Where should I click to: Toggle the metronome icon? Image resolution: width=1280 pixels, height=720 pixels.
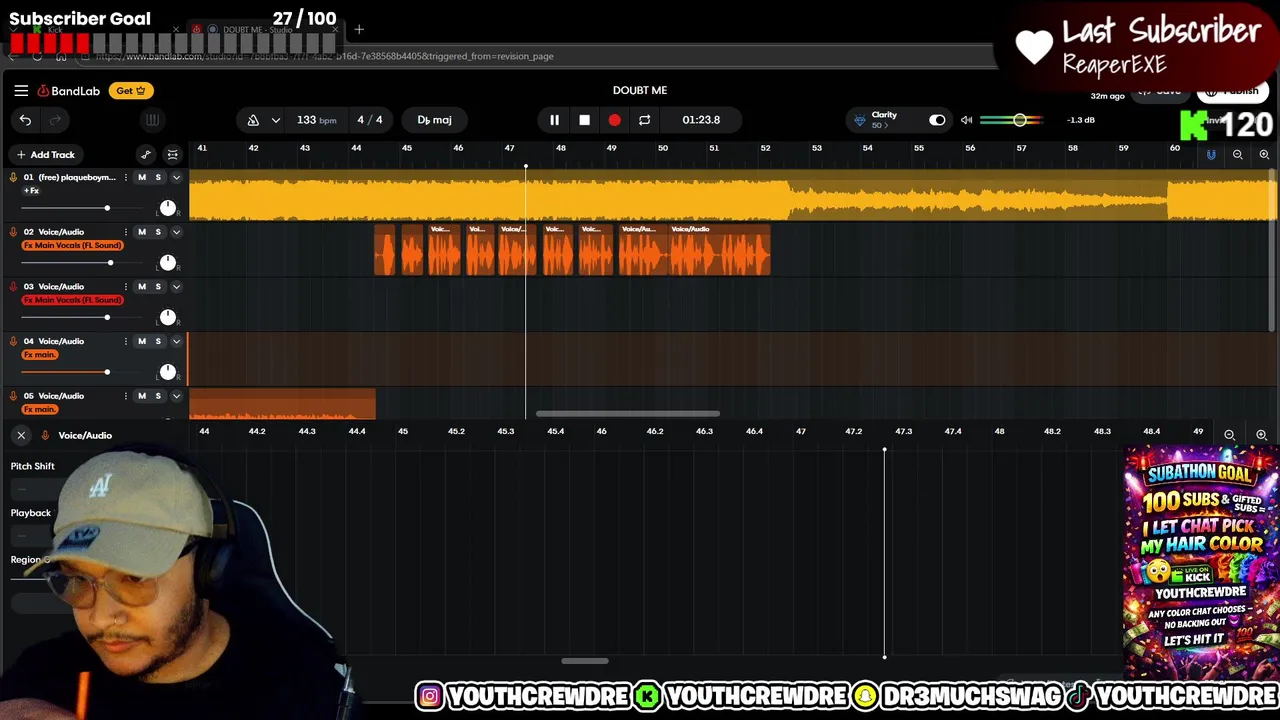[x=253, y=120]
